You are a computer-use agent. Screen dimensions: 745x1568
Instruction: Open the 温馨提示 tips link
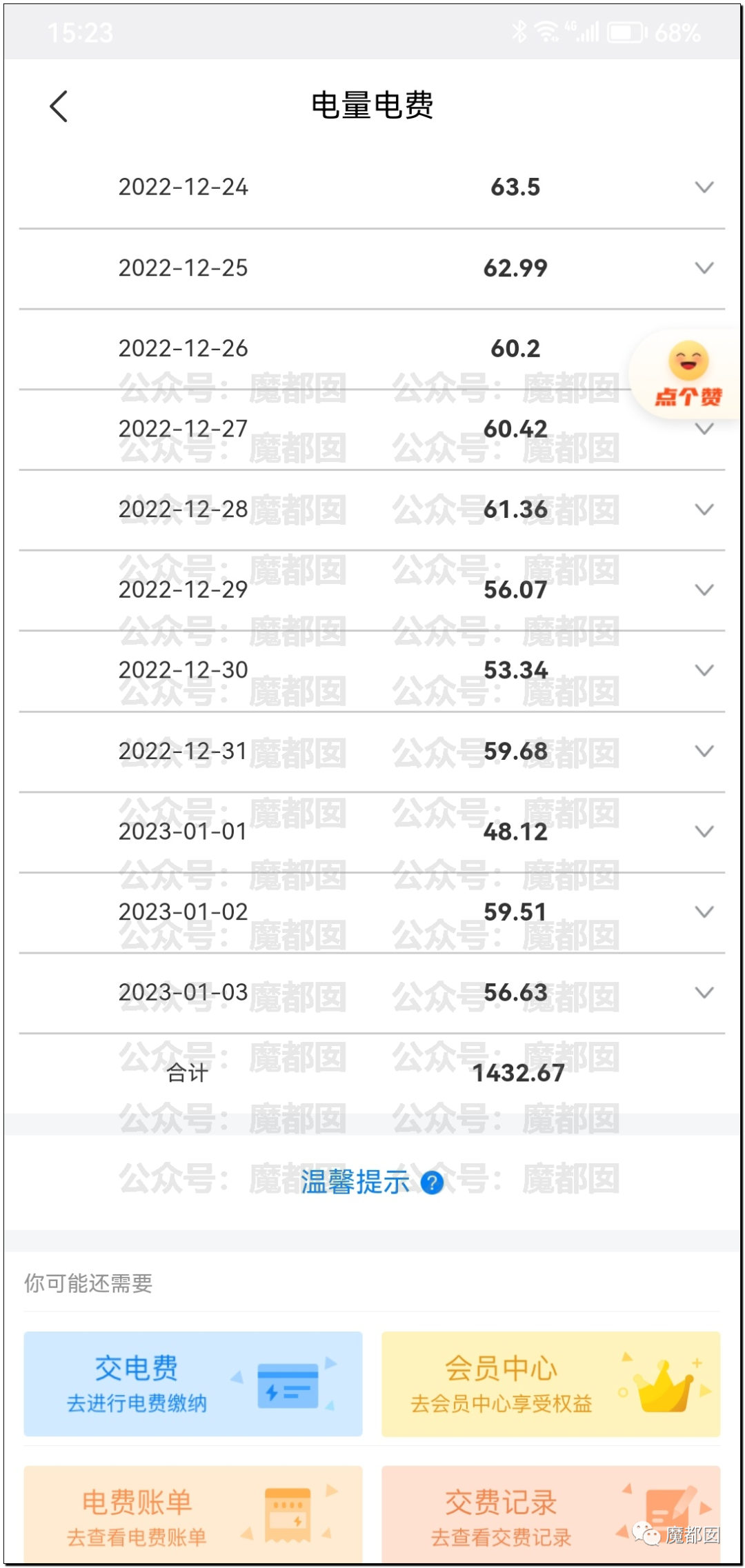[x=355, y=1183]
